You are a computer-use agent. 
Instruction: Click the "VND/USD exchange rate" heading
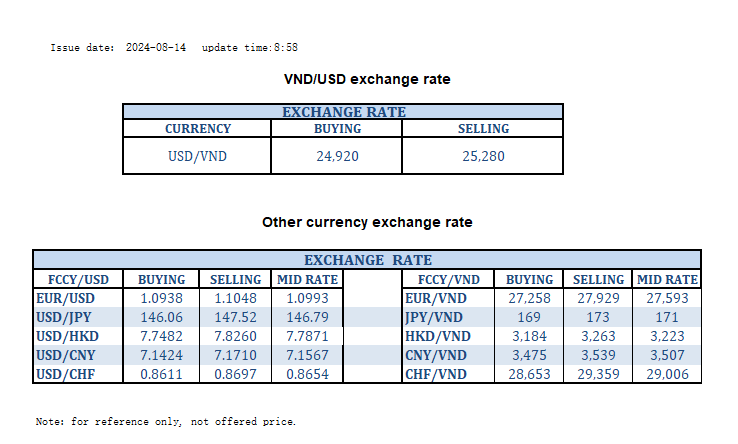coord(367,79)
